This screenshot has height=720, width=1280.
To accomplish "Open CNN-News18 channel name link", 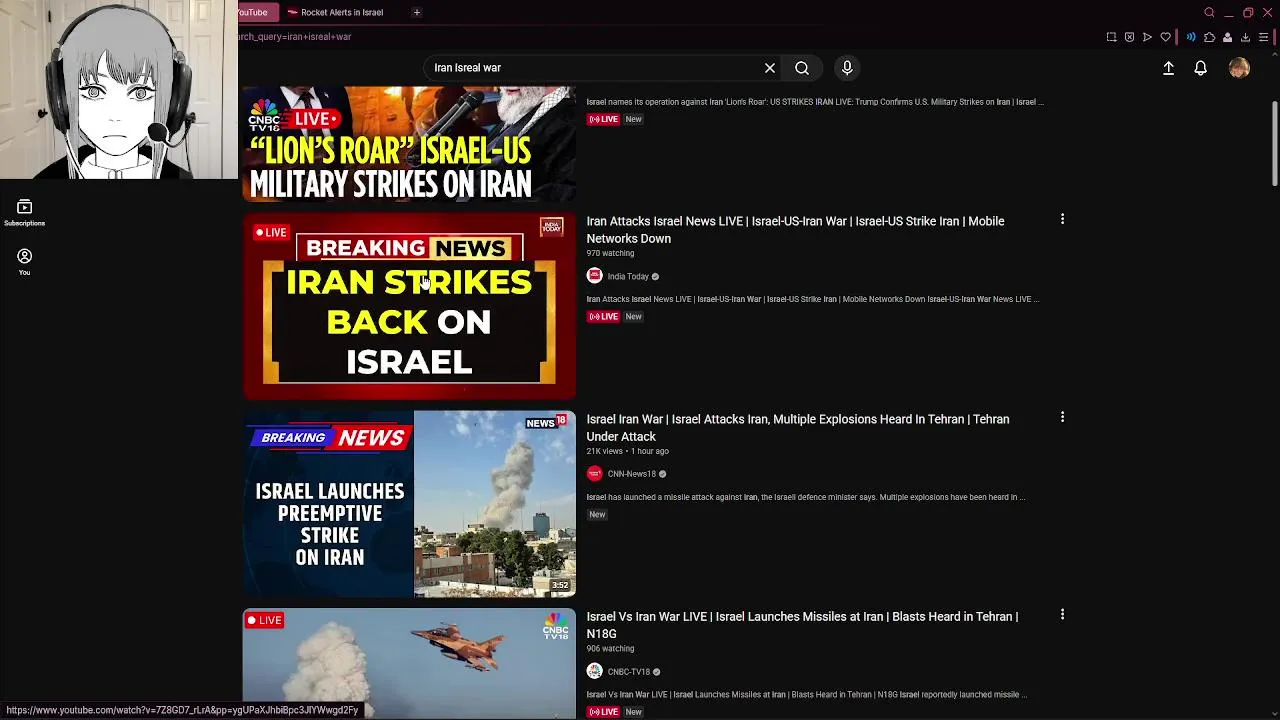I will coord(631,474).
